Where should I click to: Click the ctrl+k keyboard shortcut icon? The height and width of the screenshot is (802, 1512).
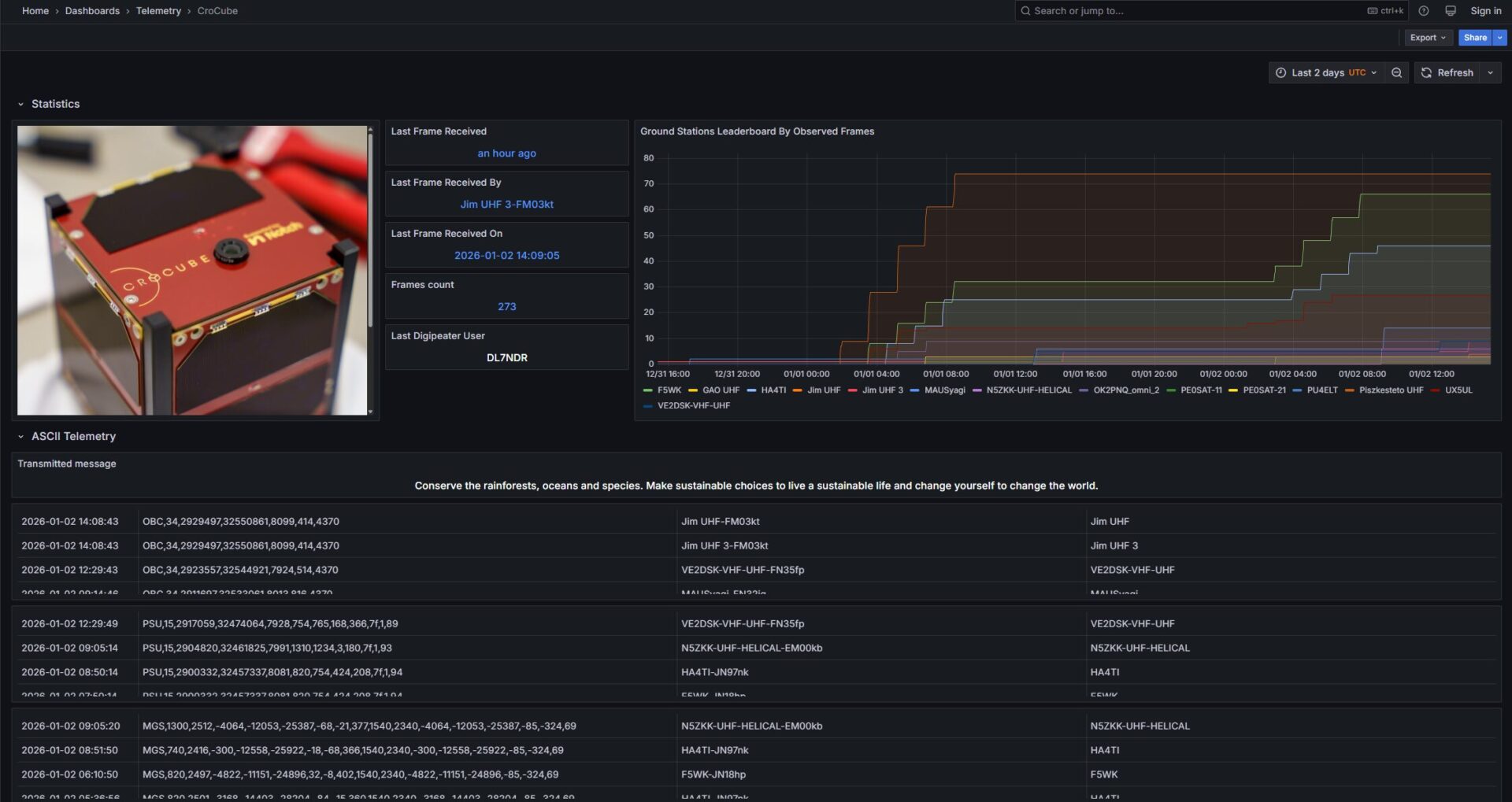[x=1373, y=11]
